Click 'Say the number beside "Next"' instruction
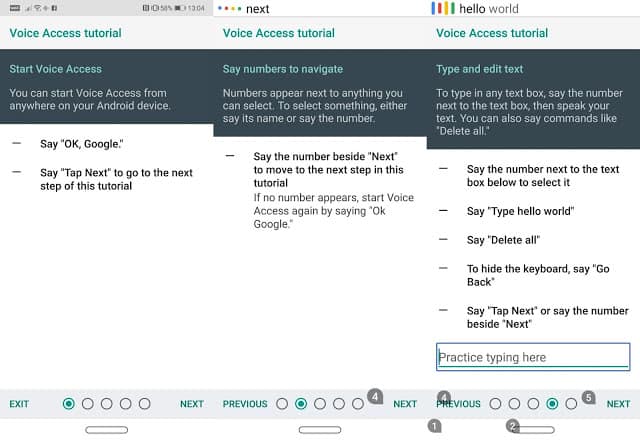Screen dimensions: 640x442 pos(329,169)
